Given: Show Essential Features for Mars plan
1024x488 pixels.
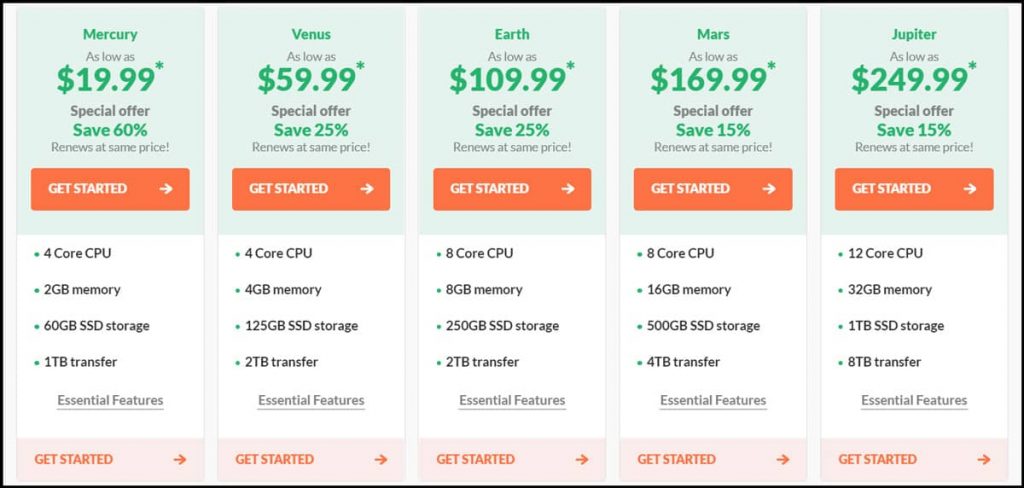Looking at the screenshot, I should (713, 401).
